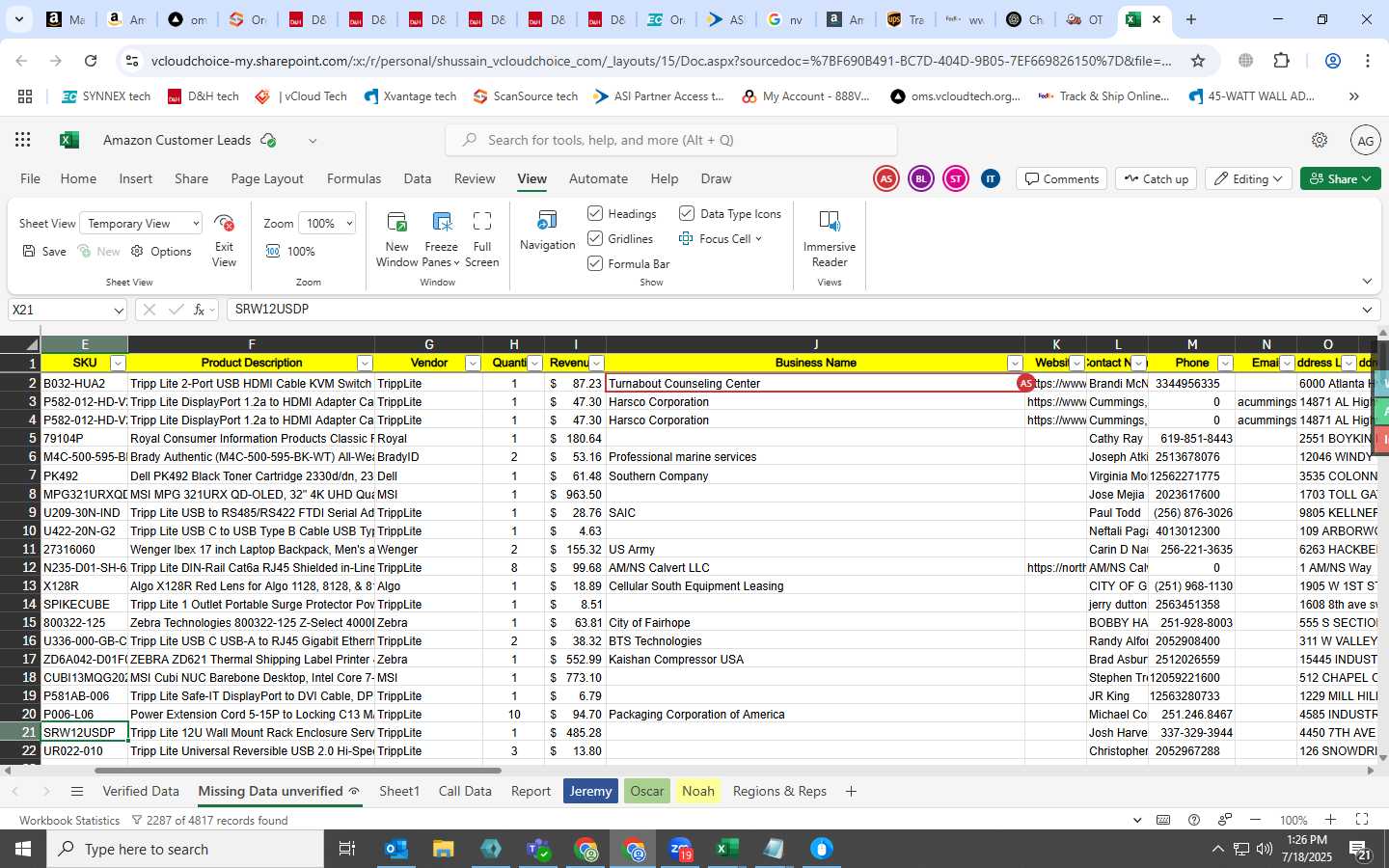Open File Explorer from the taskbar
The height and width of the screenshot is (868, 1389).
tap(443, 849)
